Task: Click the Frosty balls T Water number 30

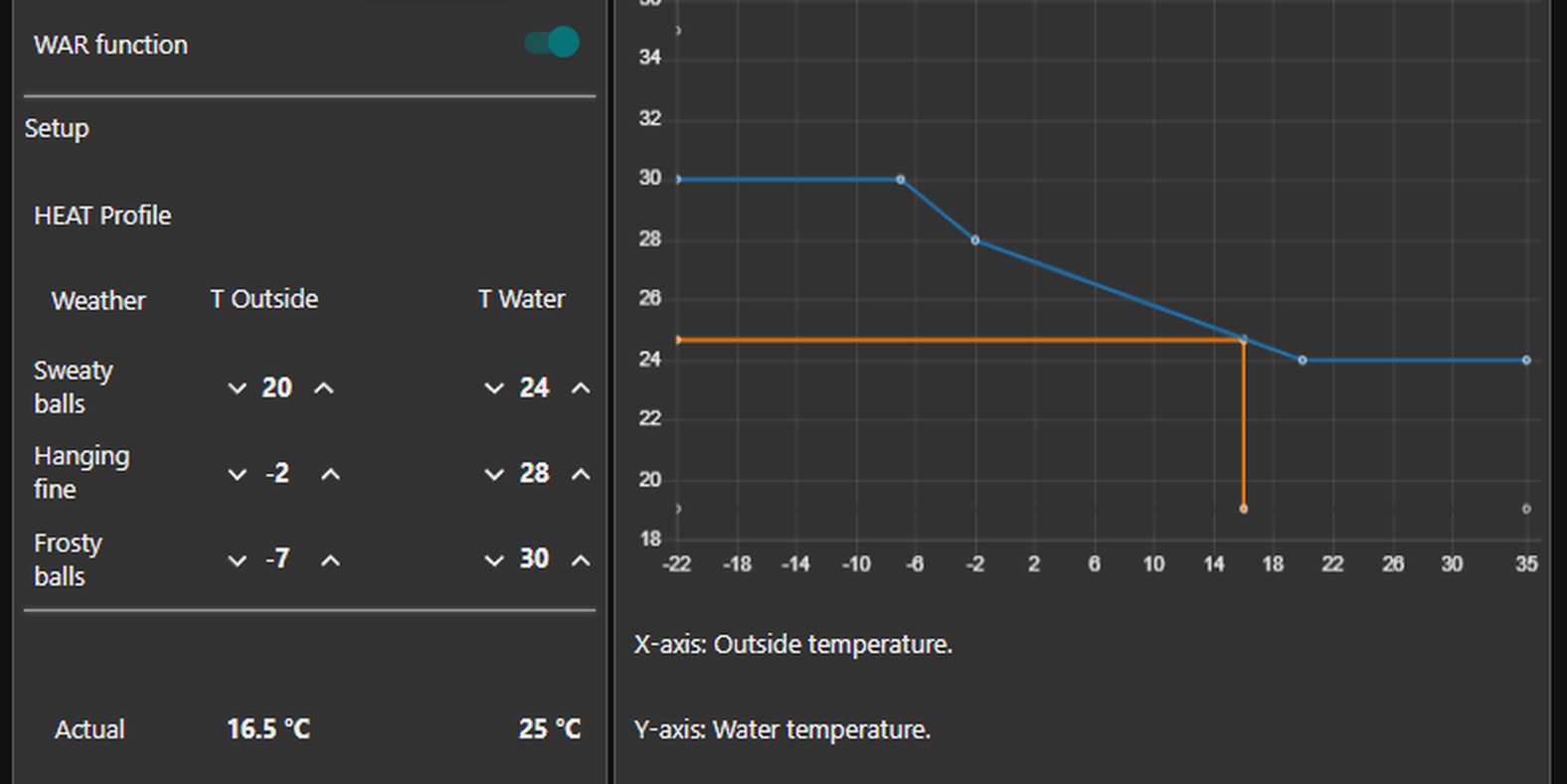Action: pyautogui.click(x=535, y=558)
